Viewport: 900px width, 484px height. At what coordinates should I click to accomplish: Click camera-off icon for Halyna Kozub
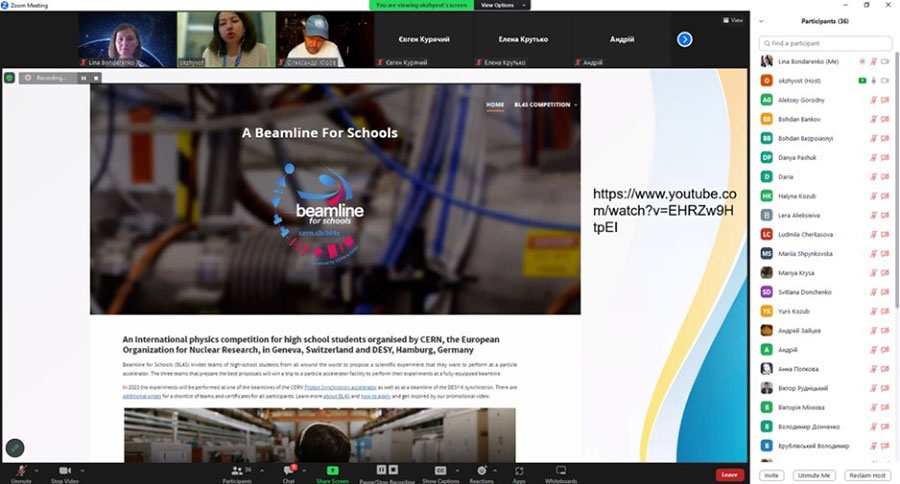pos(885,196)
